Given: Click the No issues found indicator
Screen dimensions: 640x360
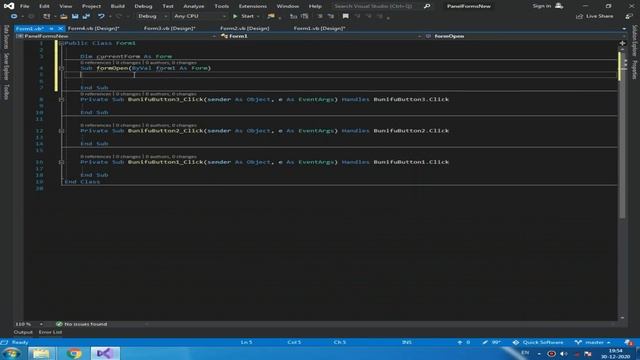Looking at the screenshot, I should [x=82, y=324].
